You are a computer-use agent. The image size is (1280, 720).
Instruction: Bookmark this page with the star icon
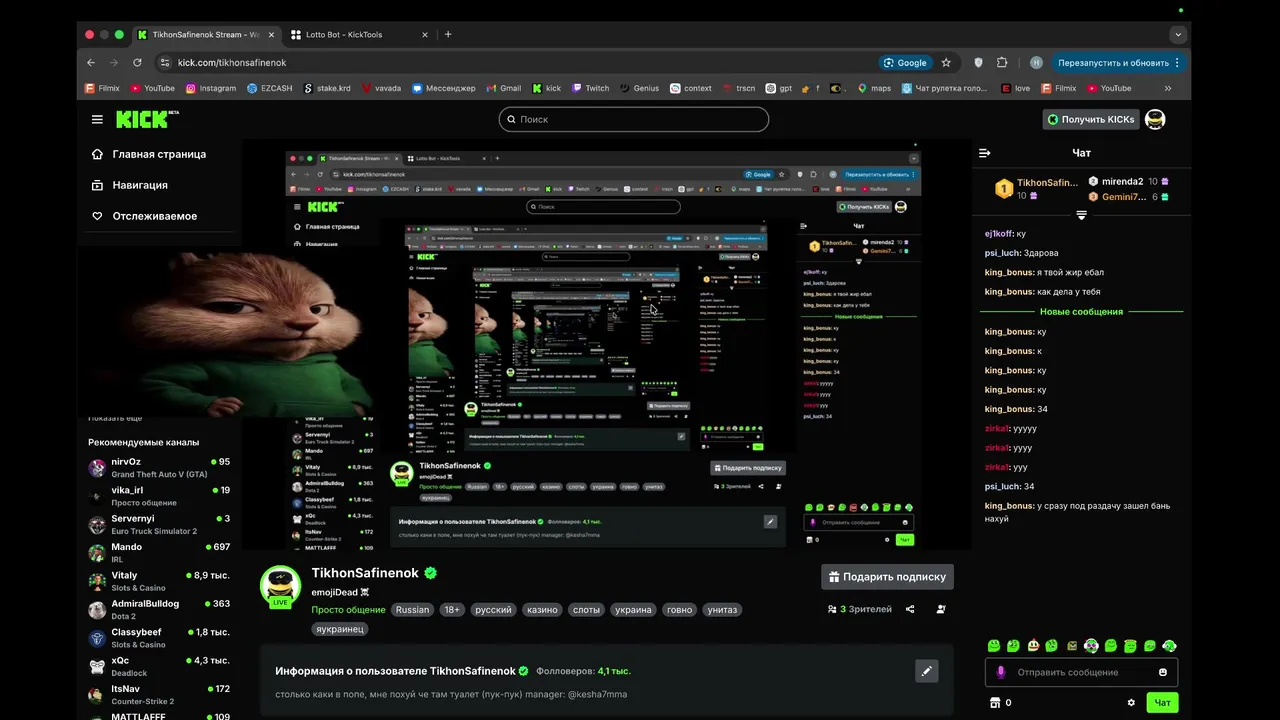click(x=946, y=62)
